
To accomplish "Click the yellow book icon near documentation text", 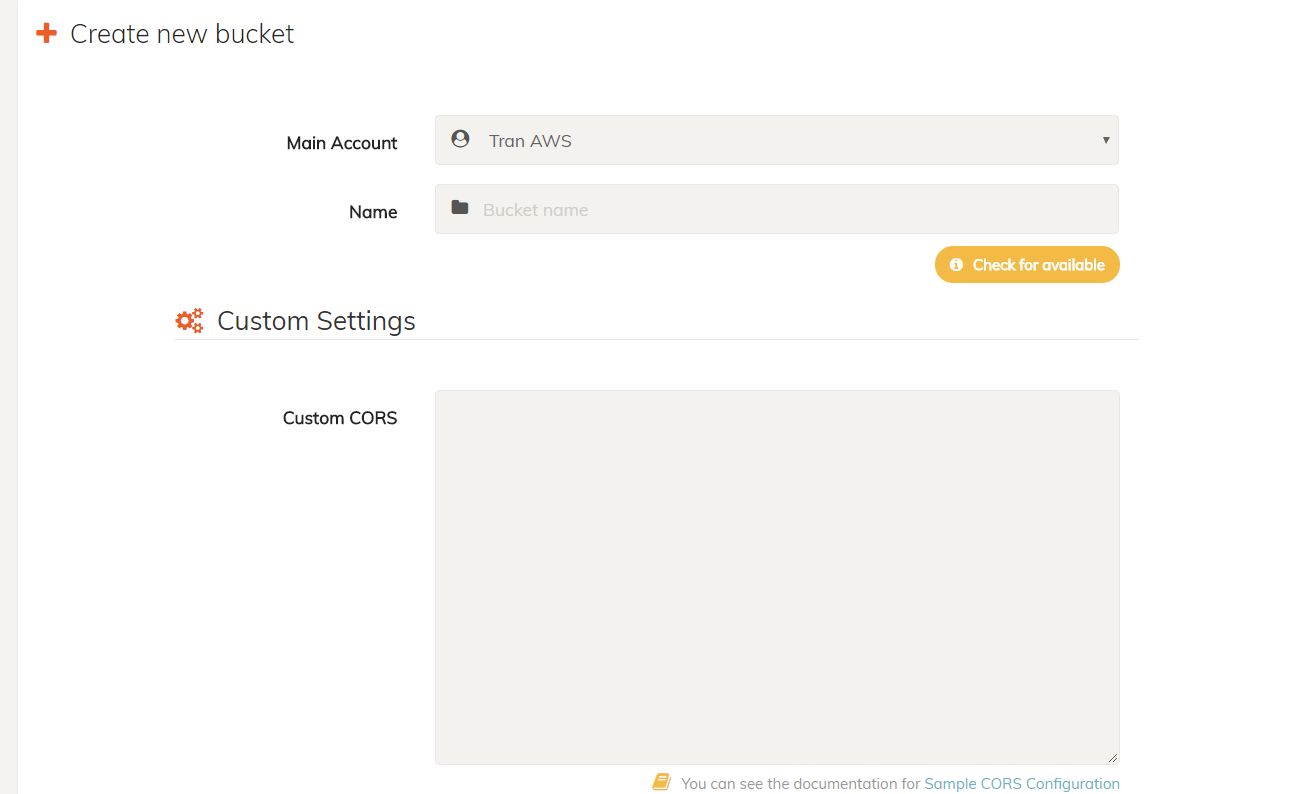I will click(661, 782).
